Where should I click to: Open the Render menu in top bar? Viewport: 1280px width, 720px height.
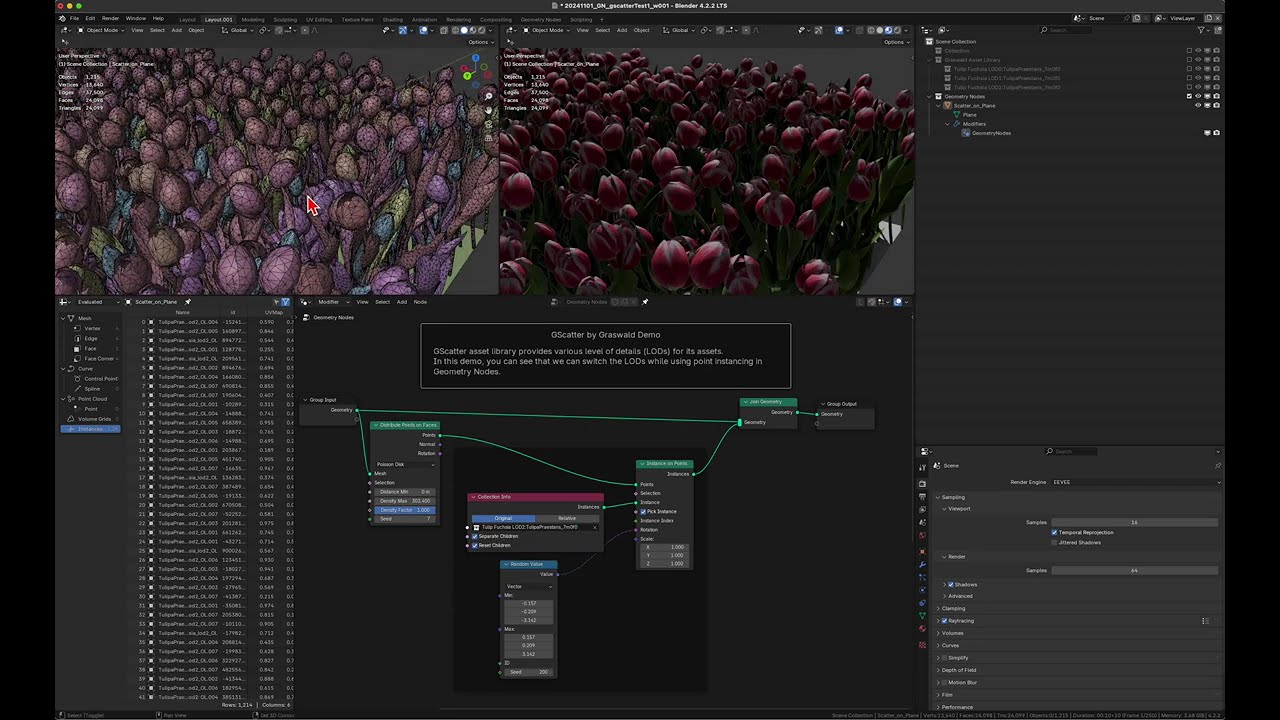point(111,18)
